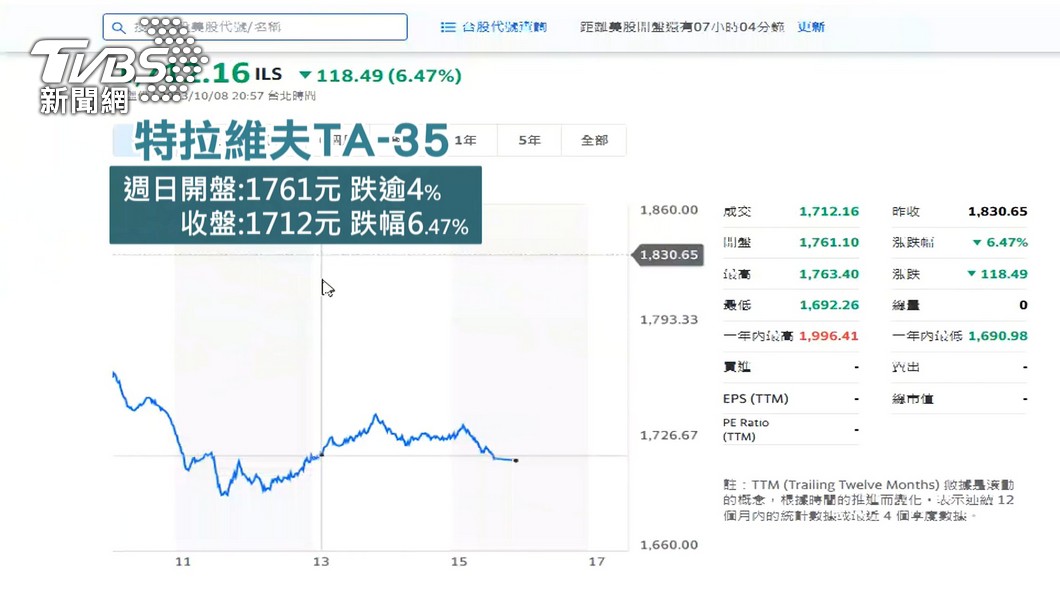The width and height of the screenshot is (1060, 596).
Task: Click the y-axis label 1,793.33
Action: click(669, 320)
